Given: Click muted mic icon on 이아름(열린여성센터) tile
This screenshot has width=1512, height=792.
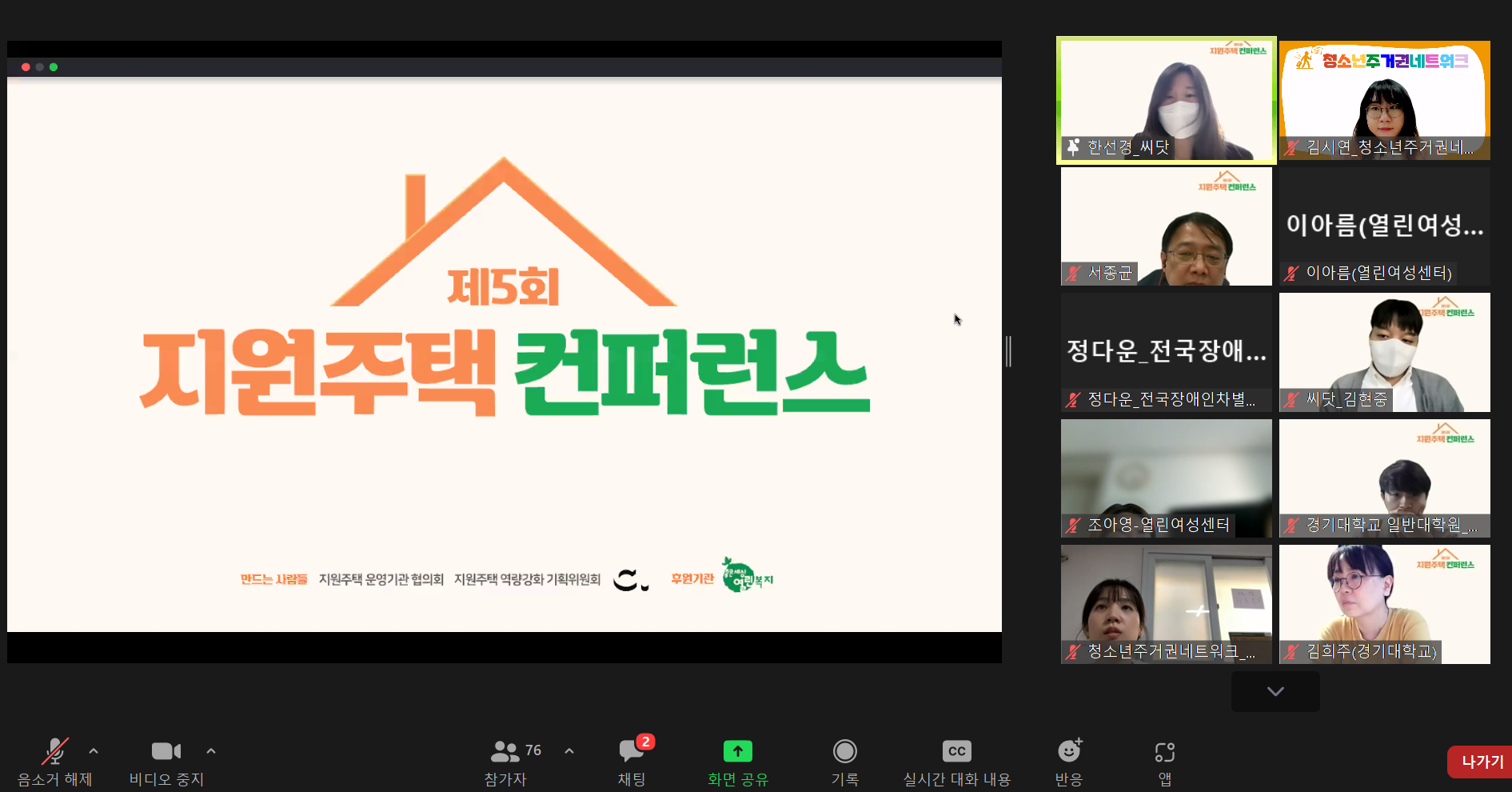Looking at the screenshot, I should click(1291, 273).
